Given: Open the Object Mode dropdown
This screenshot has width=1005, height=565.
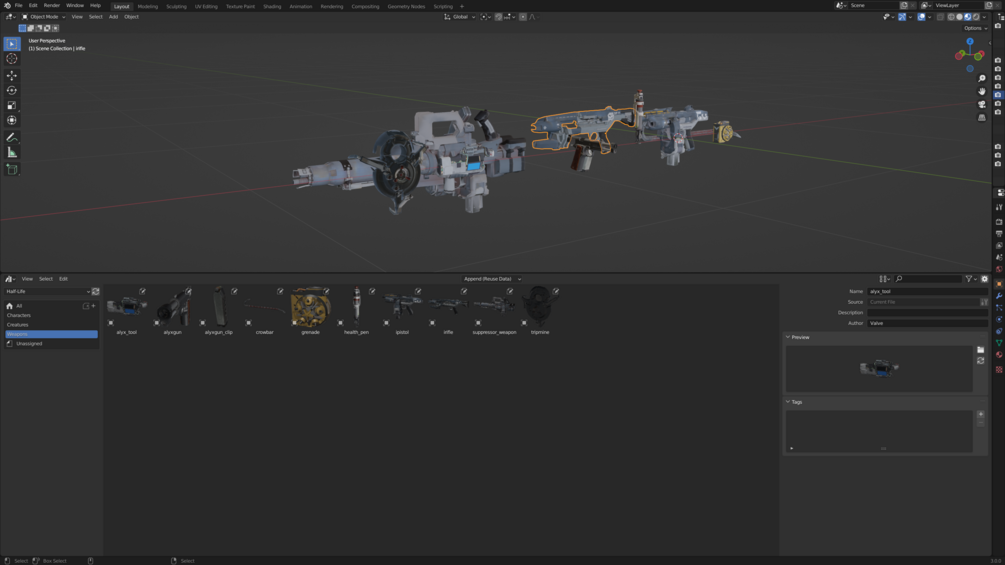Looking at the screenshot, I should tap(44, 17).
